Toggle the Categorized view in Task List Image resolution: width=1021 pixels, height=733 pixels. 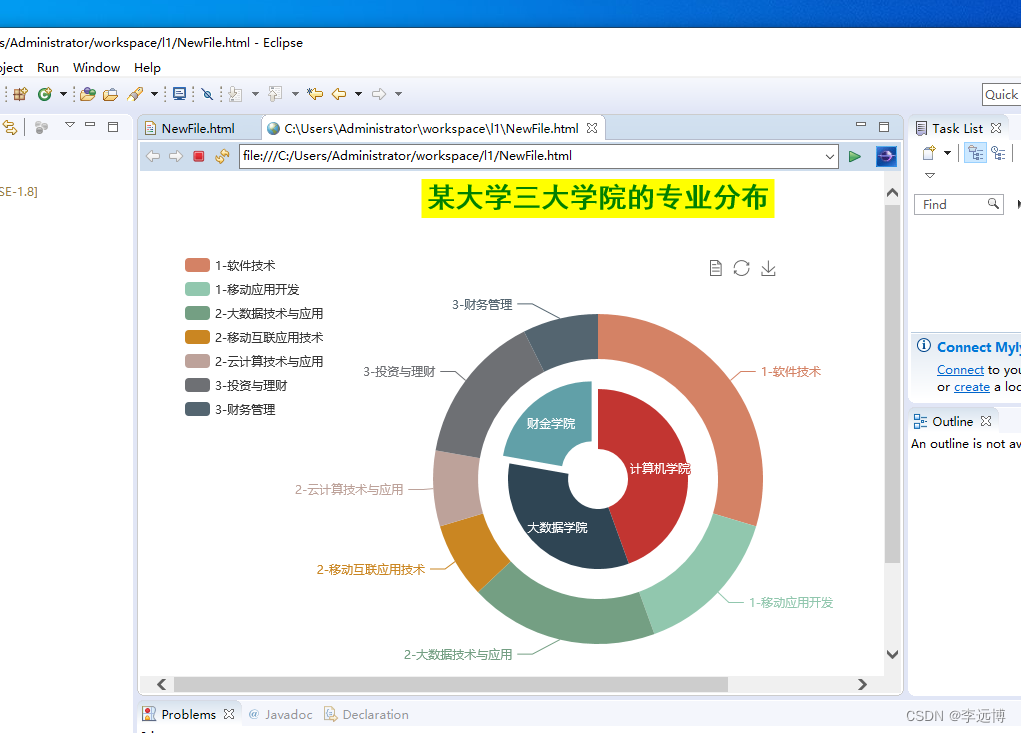[x=975, y=153]
